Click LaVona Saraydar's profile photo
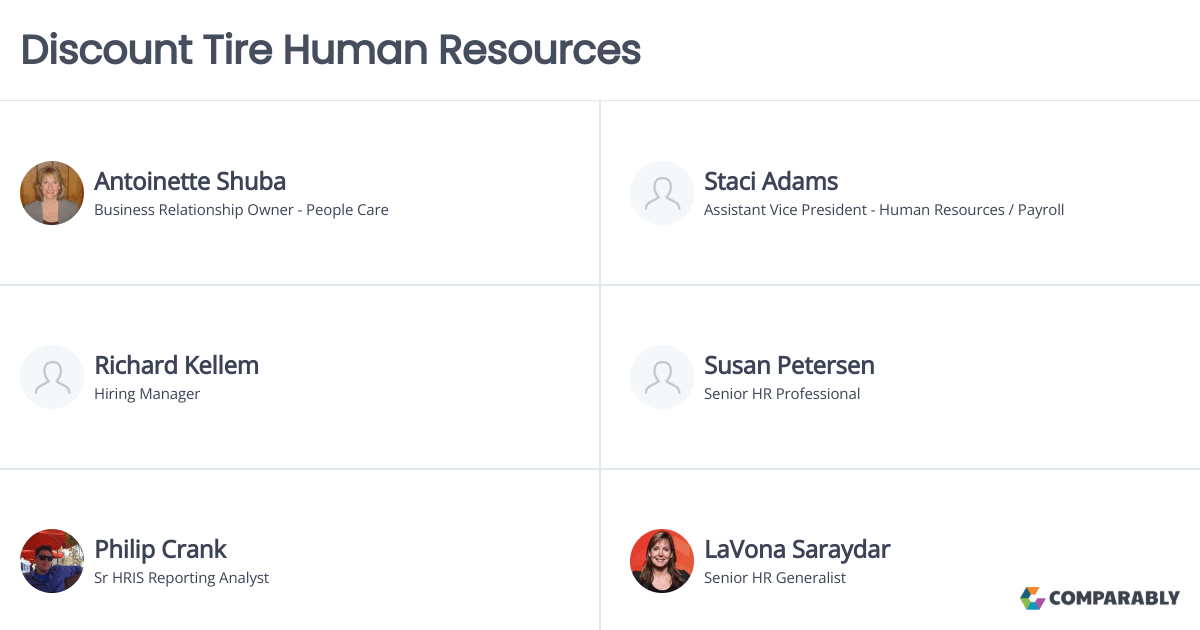Image resolution: width=1200 pixels, height=630 pixels. pos(662,561)
